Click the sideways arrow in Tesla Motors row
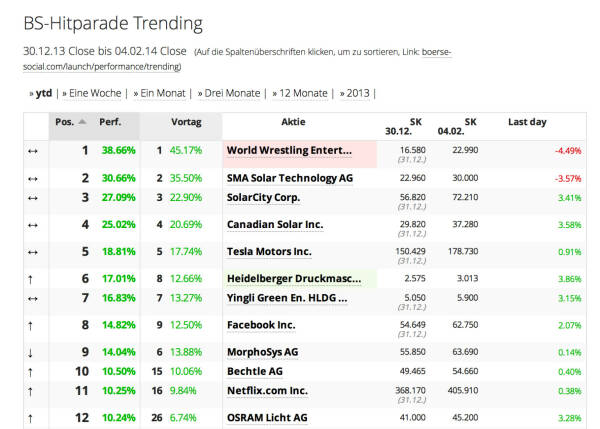Image resolution: width=600 pixels, height=429 pixels. point(32,252)
